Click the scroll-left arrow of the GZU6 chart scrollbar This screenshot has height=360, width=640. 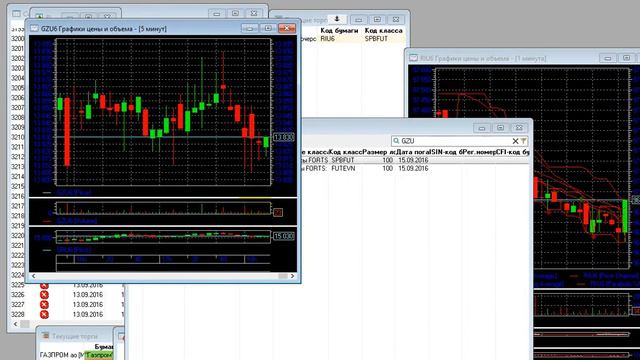click(33, 276)
